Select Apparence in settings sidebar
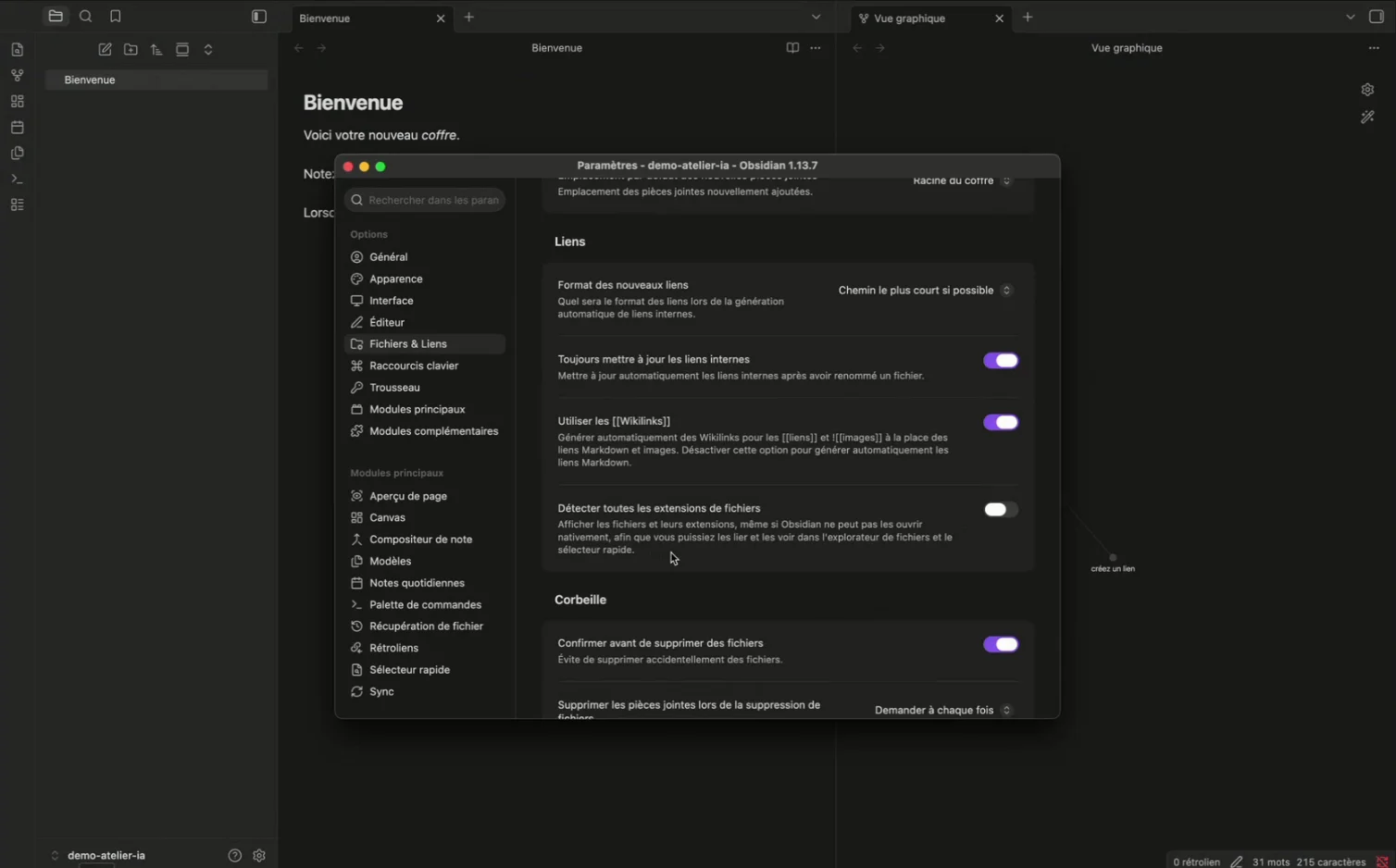This screenshot has height=868, width=1396. pyautogui.click(x=425, y=279)
